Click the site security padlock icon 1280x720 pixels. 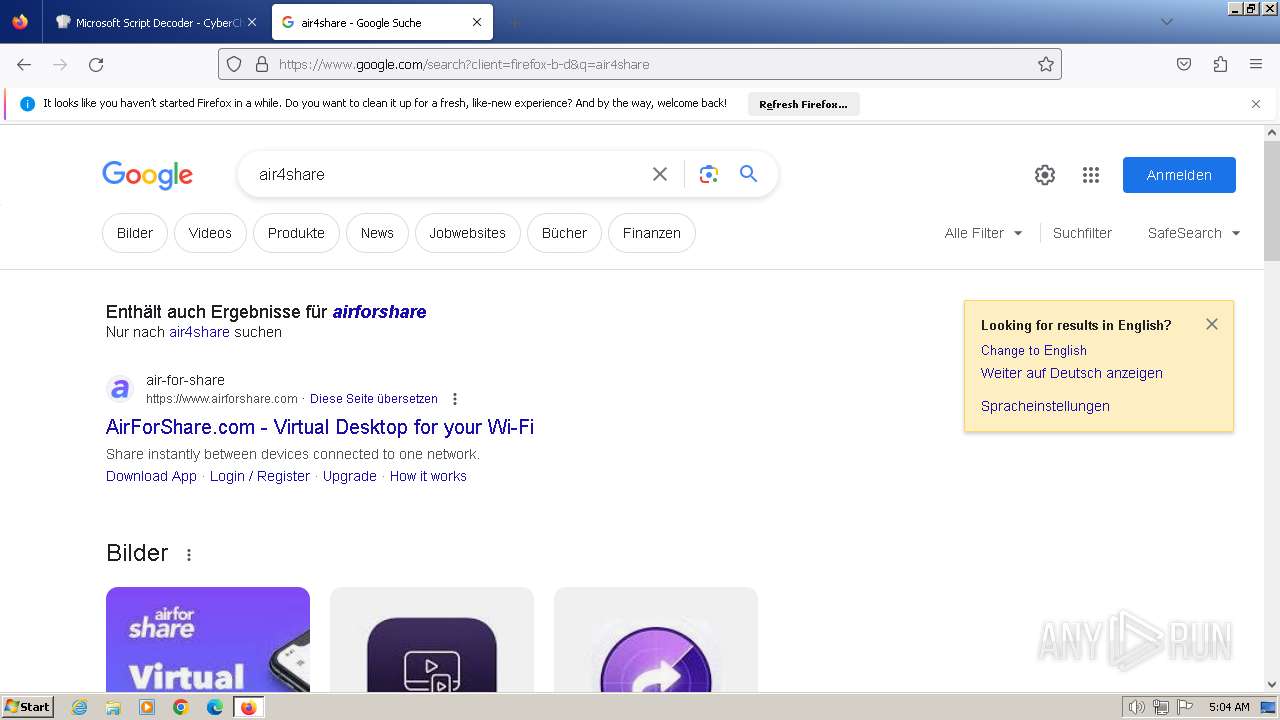click(262, 64)
